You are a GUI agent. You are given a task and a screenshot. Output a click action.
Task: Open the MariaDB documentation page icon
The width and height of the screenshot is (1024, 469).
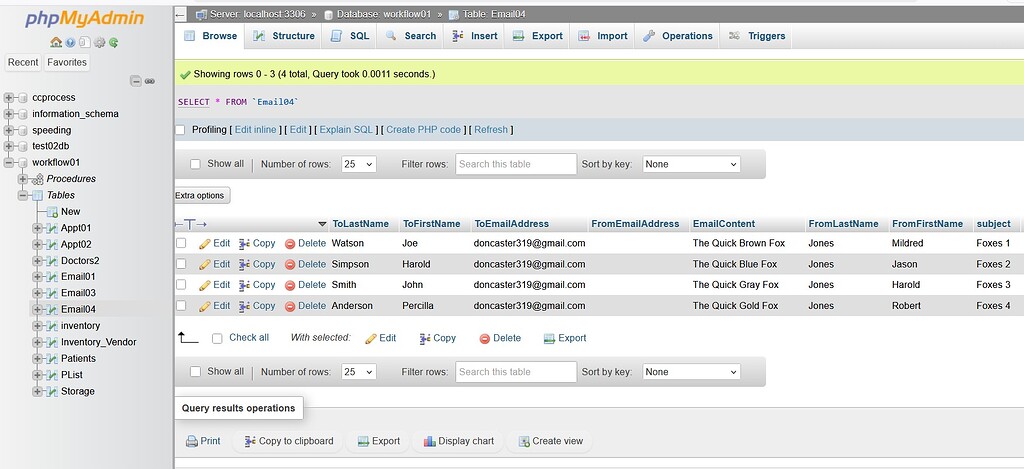tap(85, 42)
